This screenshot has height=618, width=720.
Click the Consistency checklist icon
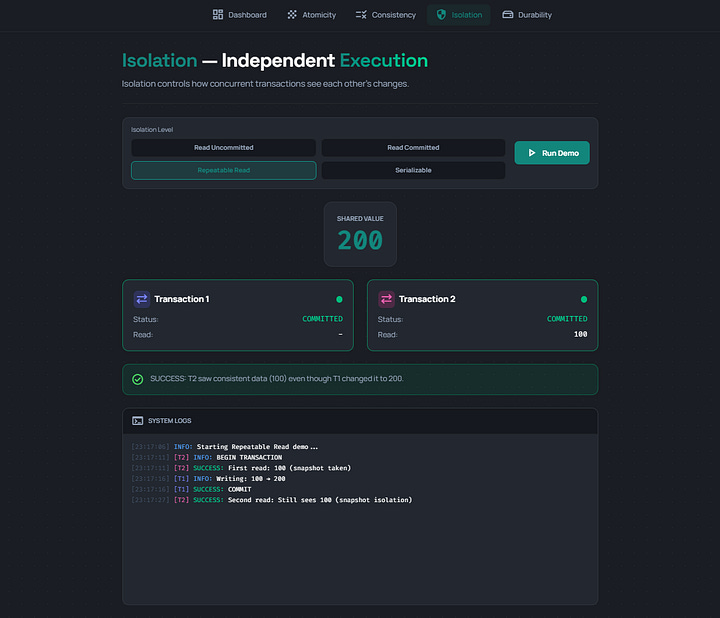361,15
